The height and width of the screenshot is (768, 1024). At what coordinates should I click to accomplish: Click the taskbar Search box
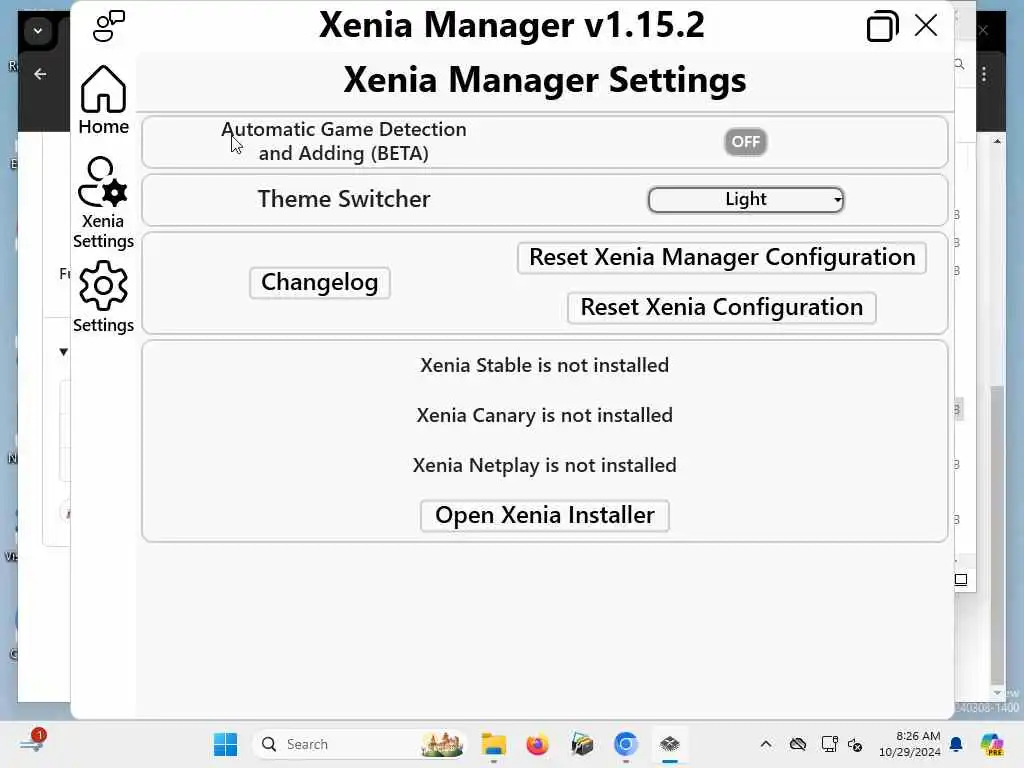pyautogui.click(x=360, y=744)
